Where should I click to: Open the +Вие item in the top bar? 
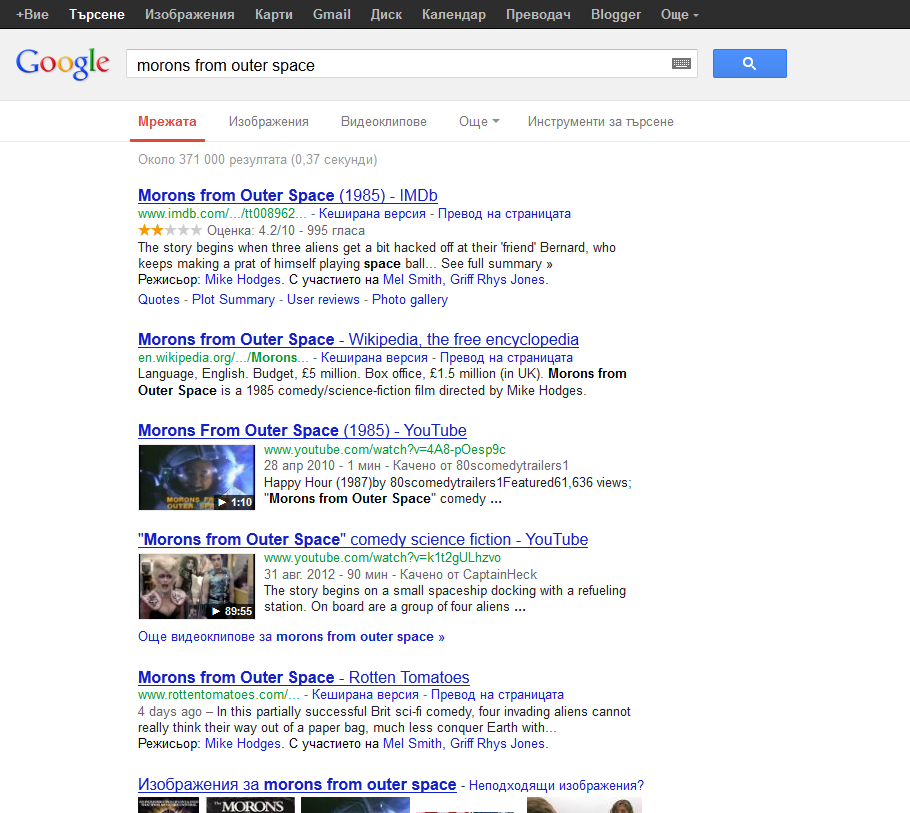32,15
